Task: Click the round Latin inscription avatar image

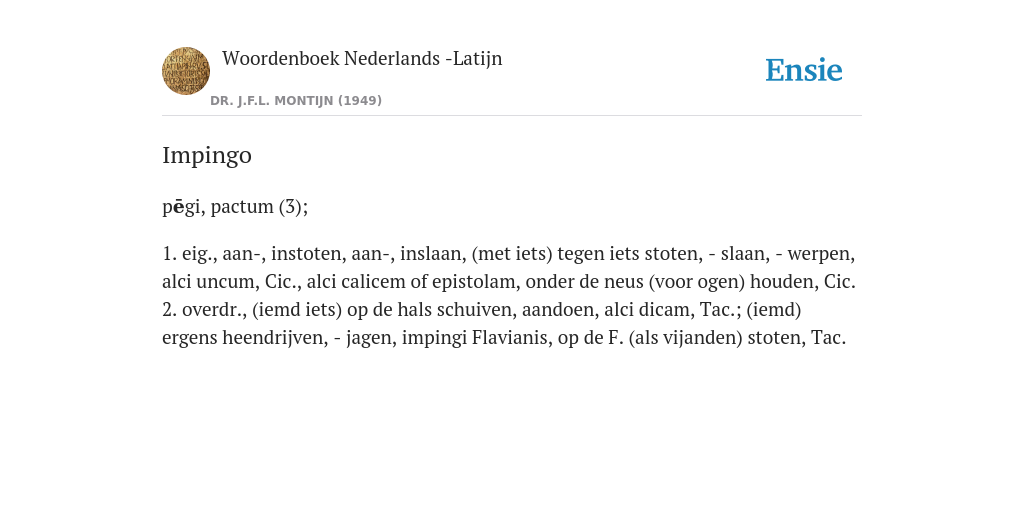Action: click(x=186, y=71)
